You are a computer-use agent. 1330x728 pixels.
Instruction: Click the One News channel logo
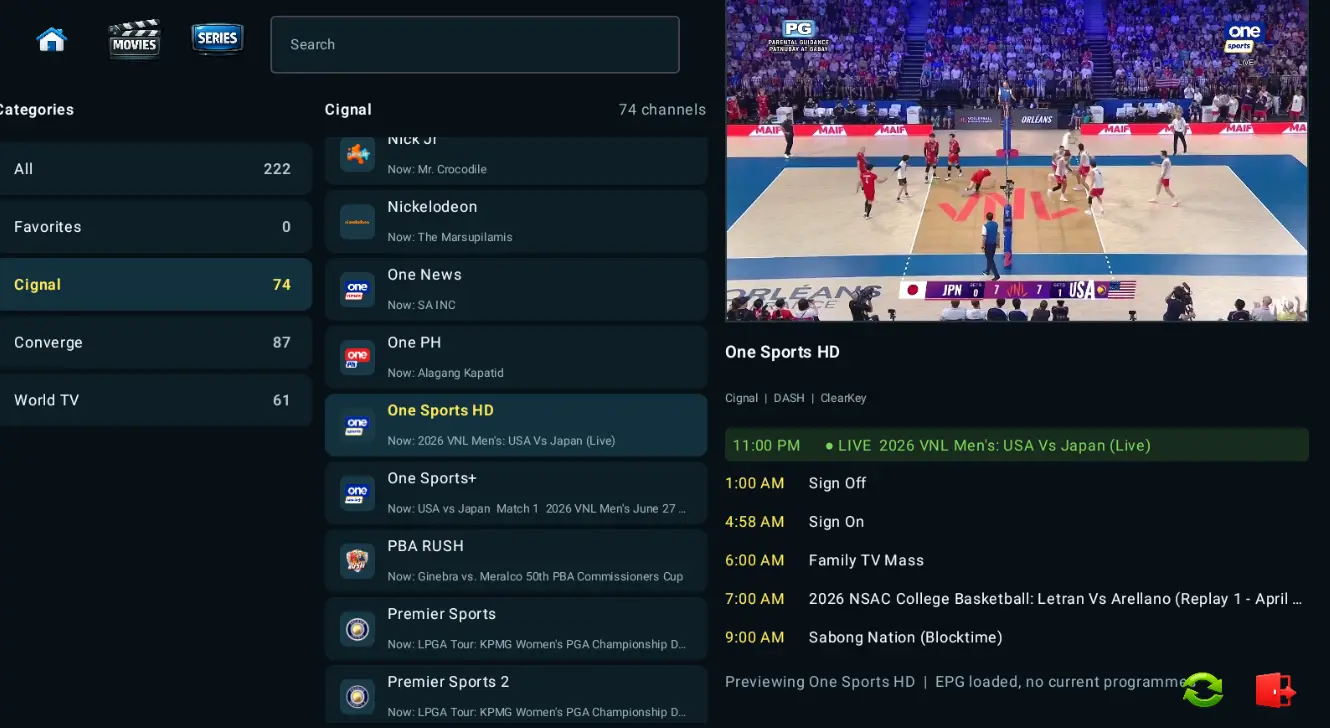[357, 290]
